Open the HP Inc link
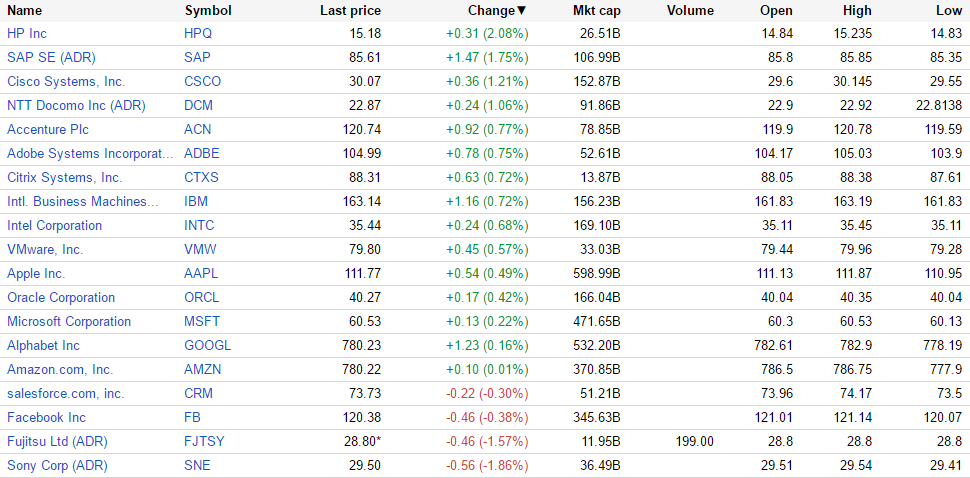 coord(27,33)
